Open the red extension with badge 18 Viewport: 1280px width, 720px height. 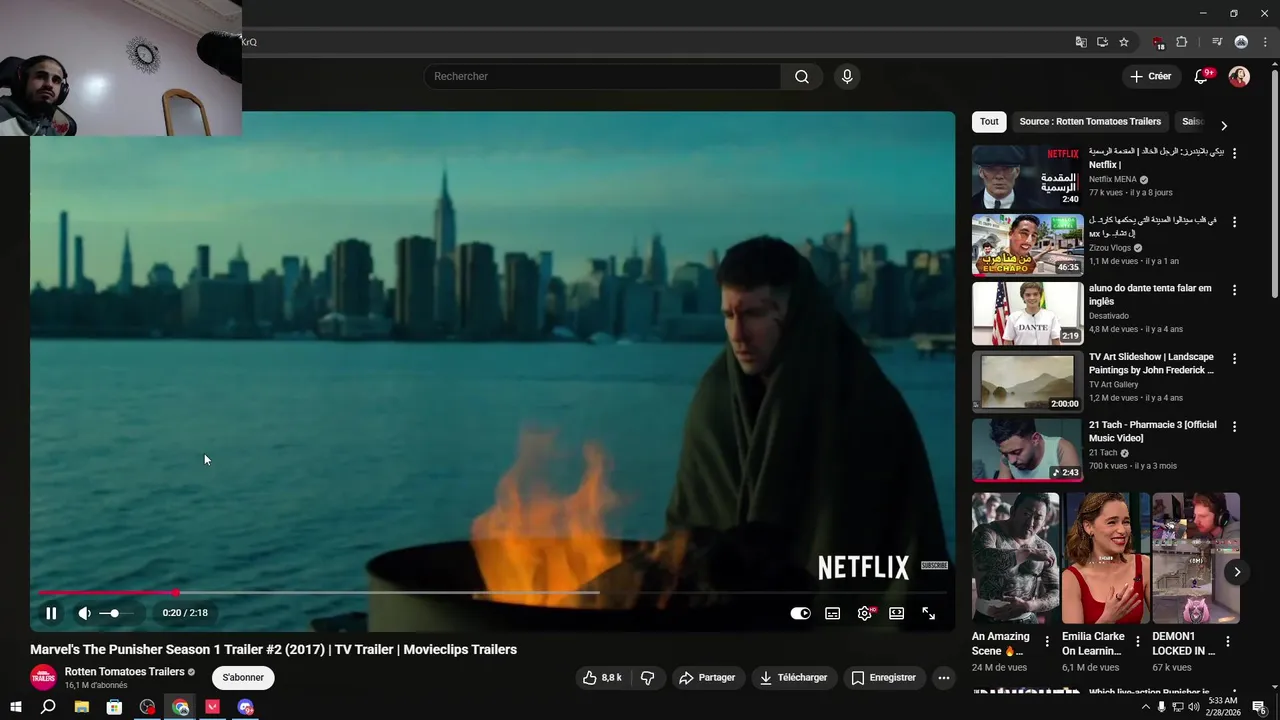[x=1158, y=42]
